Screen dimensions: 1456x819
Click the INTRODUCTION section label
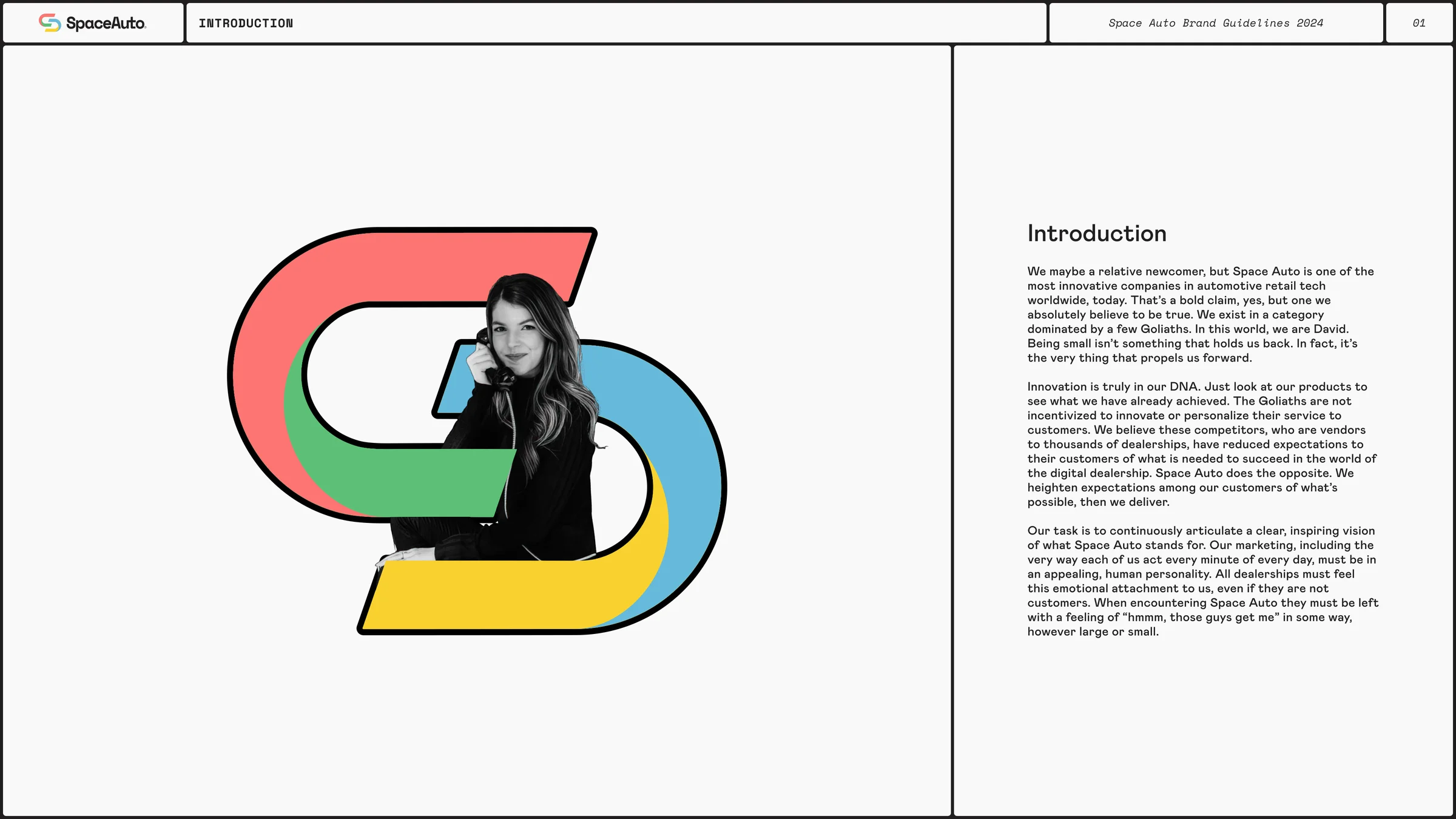click(x=246, y=23)
